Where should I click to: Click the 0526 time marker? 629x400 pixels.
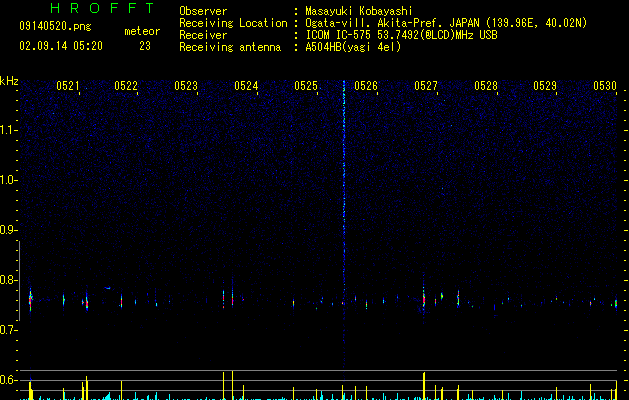point(366,85)
